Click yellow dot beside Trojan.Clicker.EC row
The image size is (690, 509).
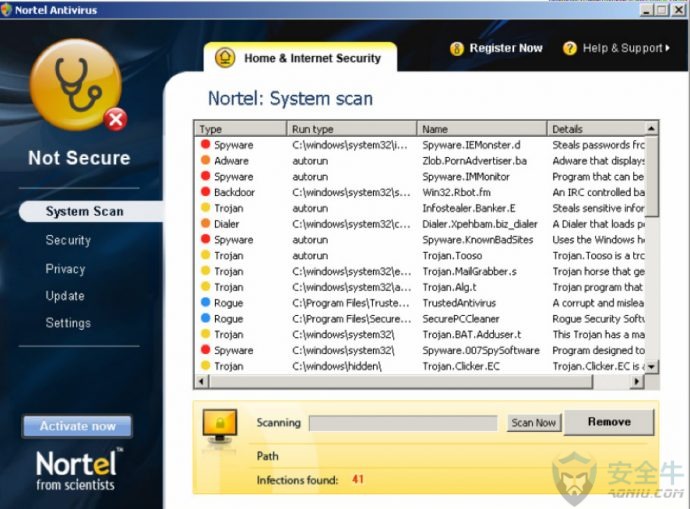click(x=205, y=365)
